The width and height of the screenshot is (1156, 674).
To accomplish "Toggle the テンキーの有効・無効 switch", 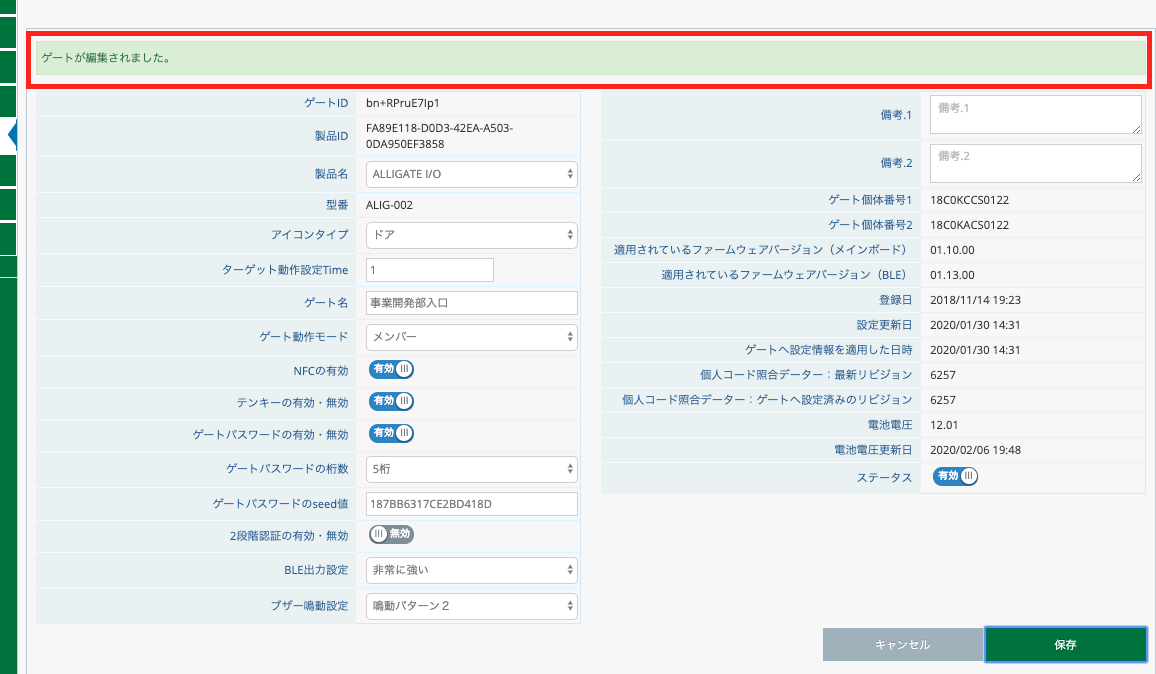I will click(x=391, y=401).
